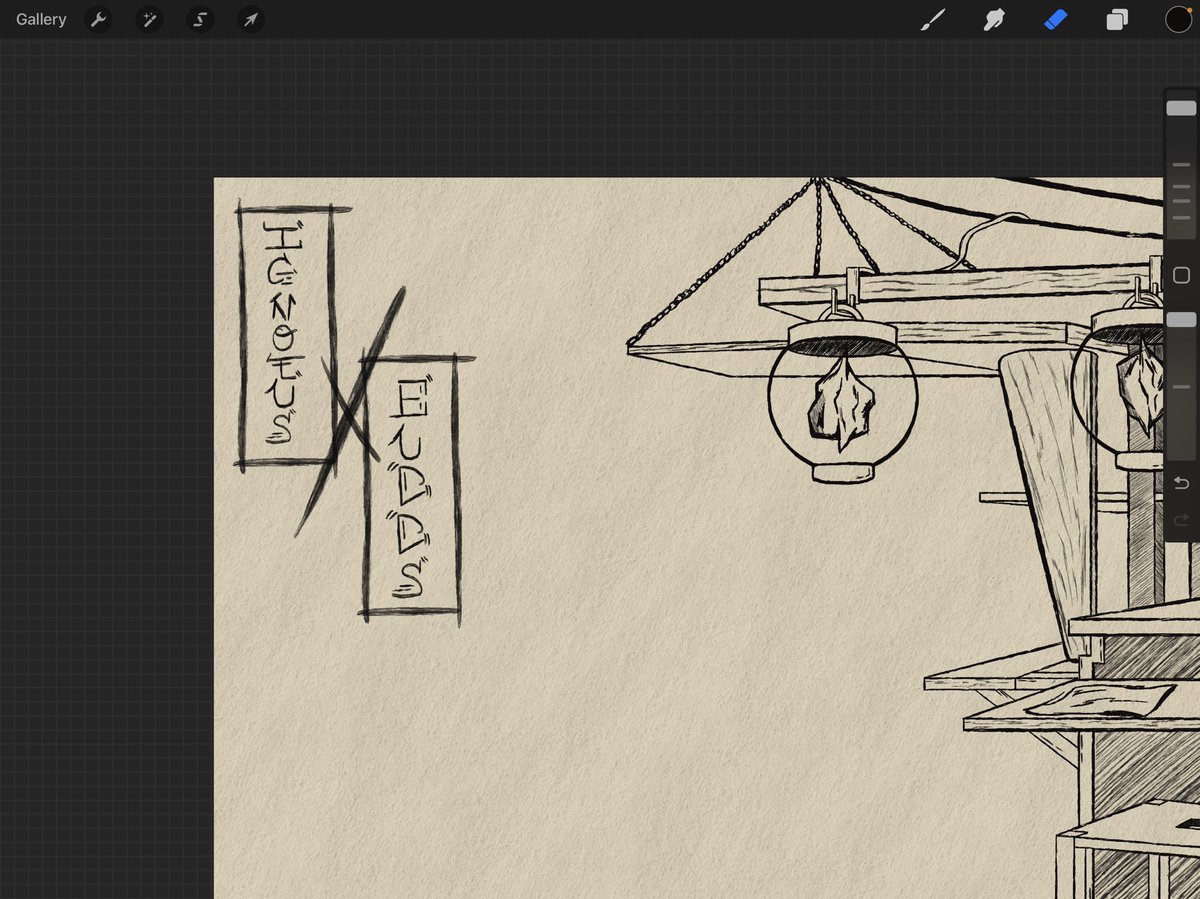Open the active color picker disc
This screenshot has height=899, width=1200.
coord(1178,19)
